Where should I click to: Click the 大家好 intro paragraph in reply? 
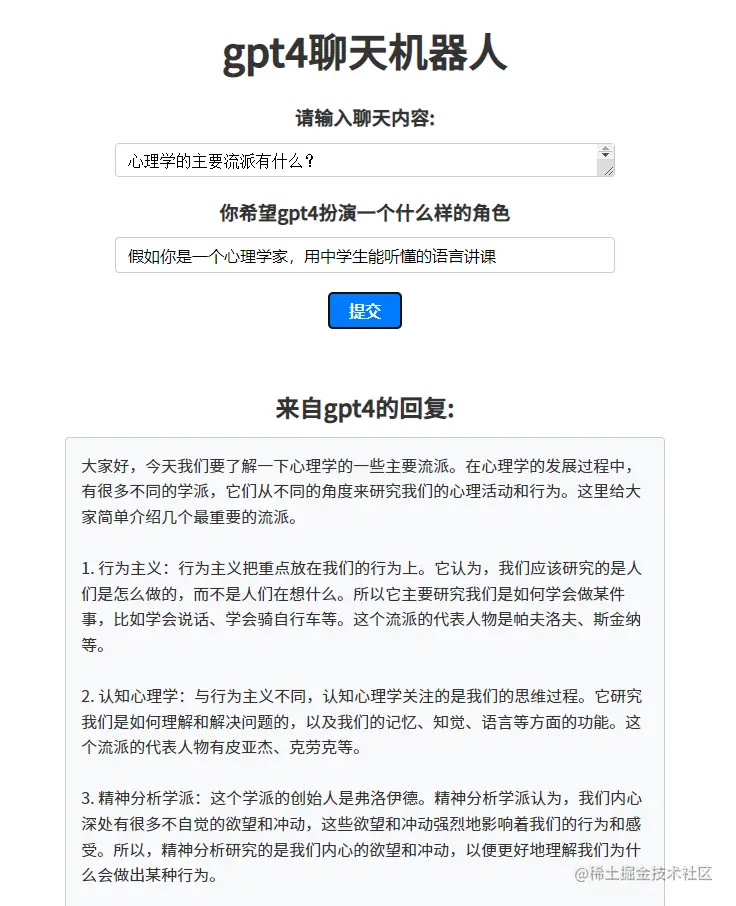click(x=361, y=491)
